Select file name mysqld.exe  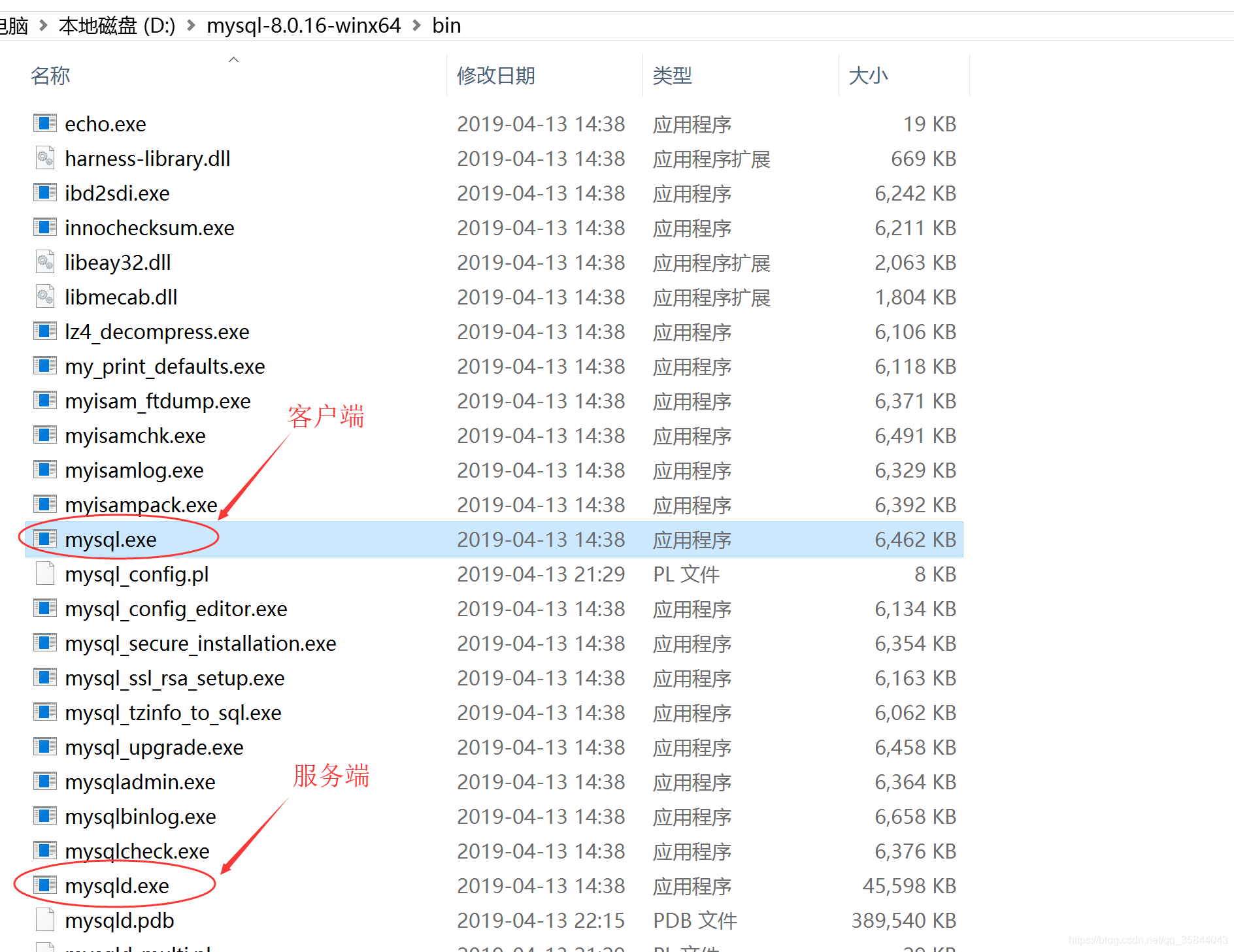[117, 886]
